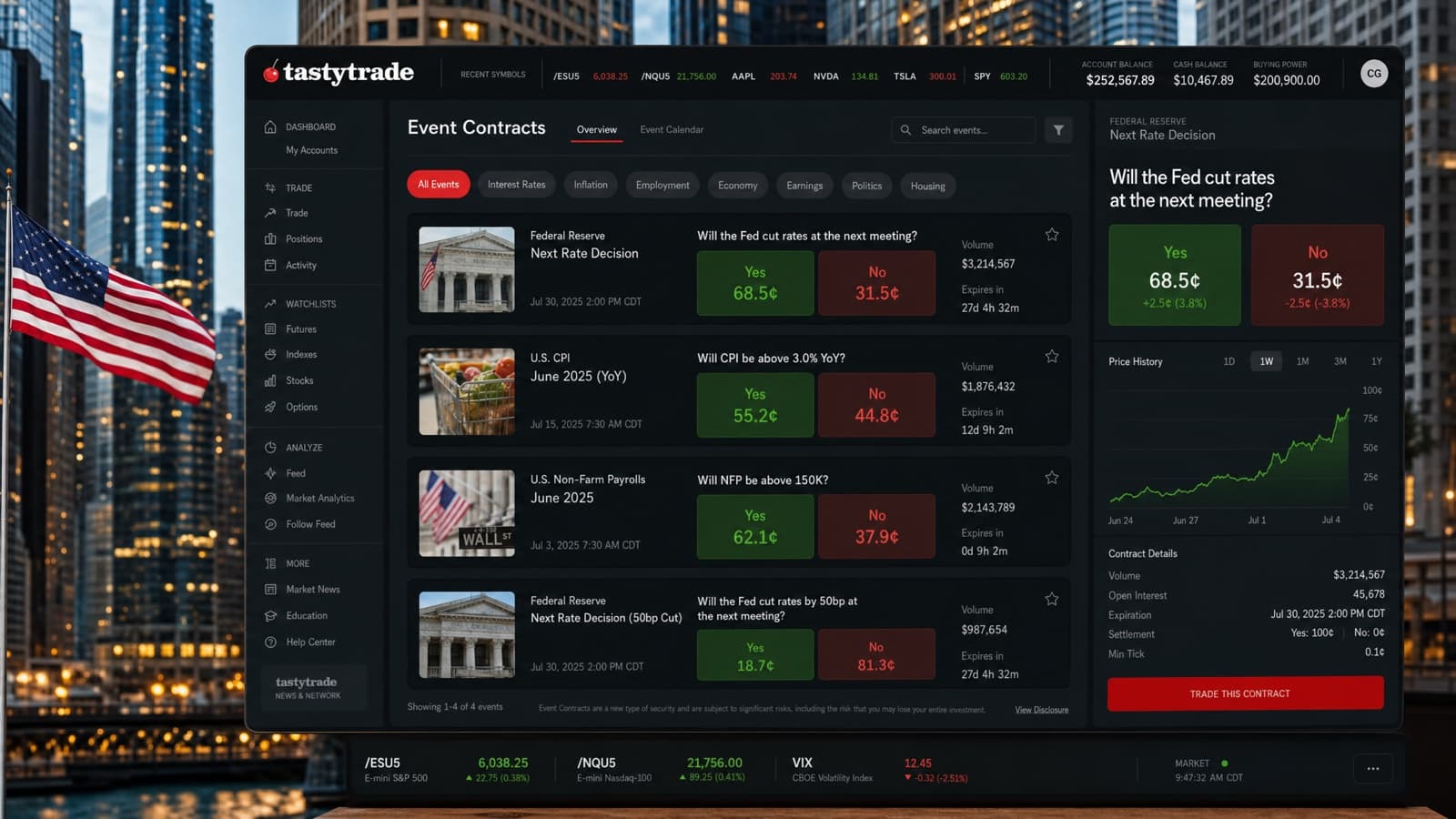Image resolution: width=1456 pixels, height=819 pixels.
Task: Click the Search events input field
Action: (964, 130)
